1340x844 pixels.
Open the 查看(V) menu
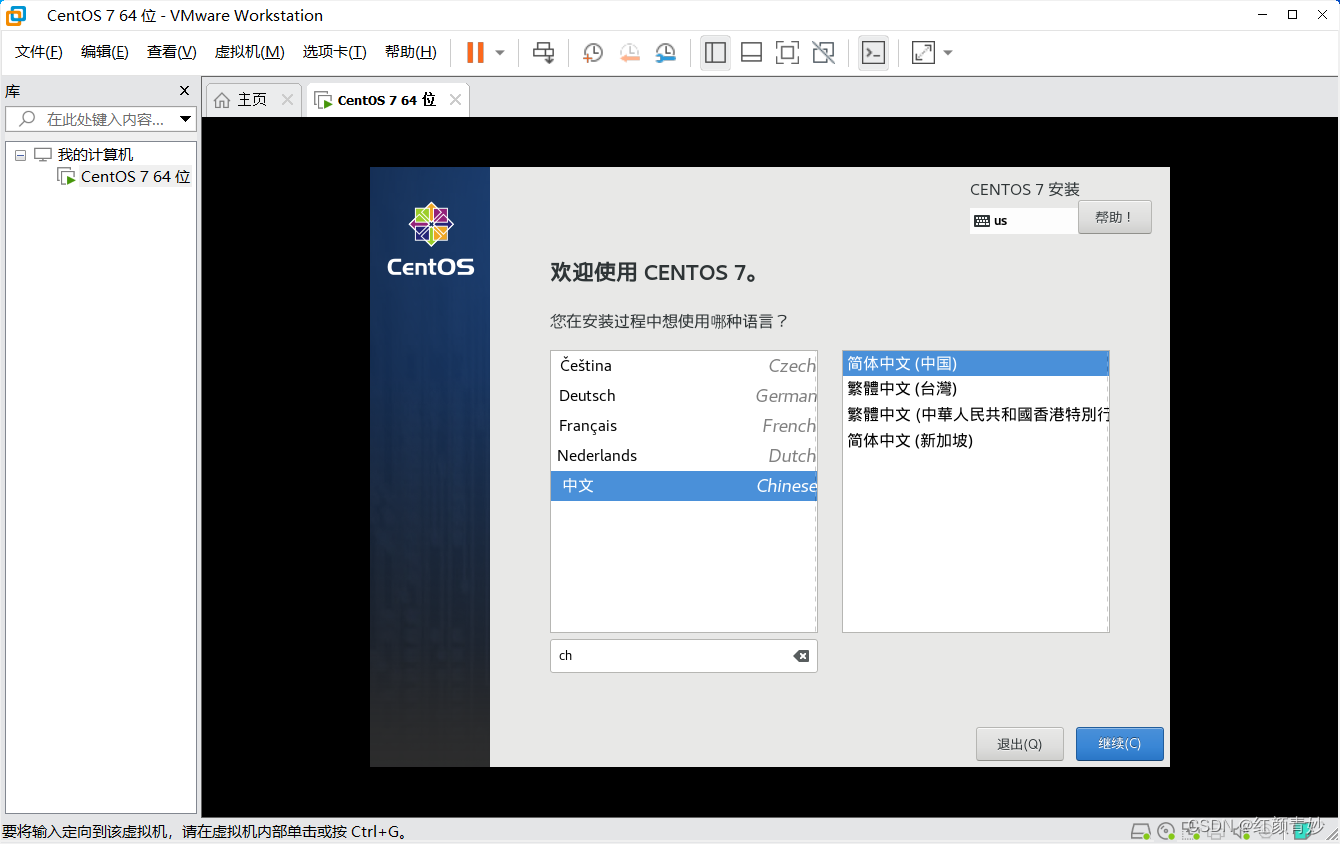click(x=172, y=52)
